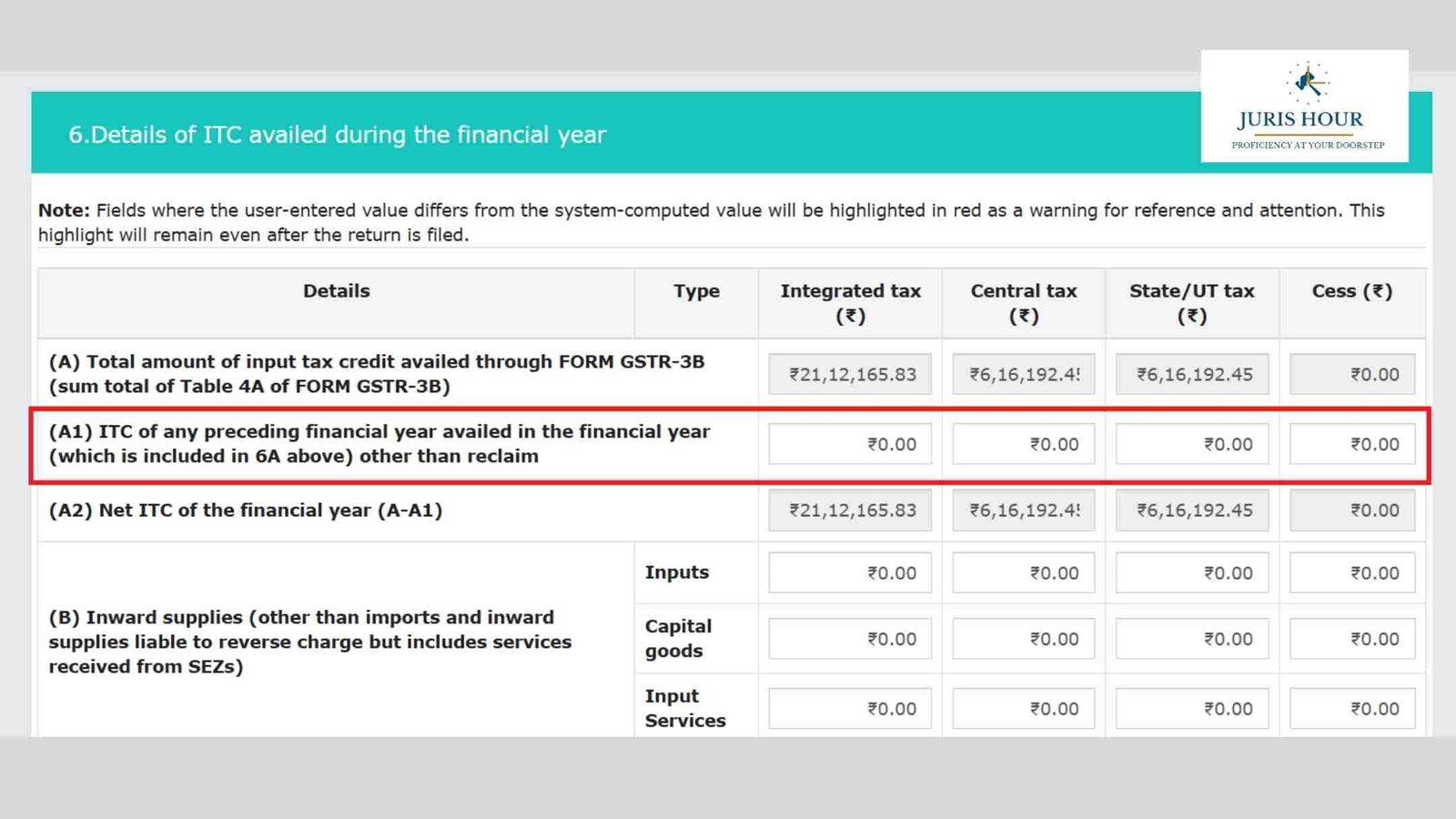1456x819 pixels.
Task: Select Inputs row Integrated tax field
Action: click(849, 573)
